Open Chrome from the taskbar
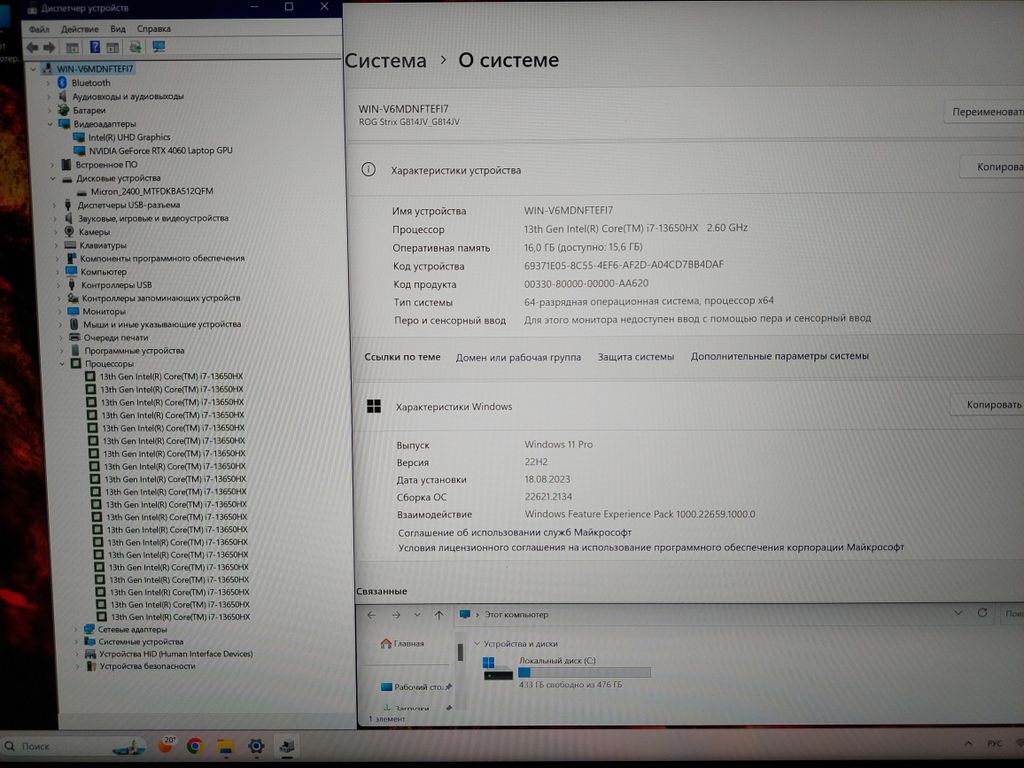 click(x=195, y=746)
